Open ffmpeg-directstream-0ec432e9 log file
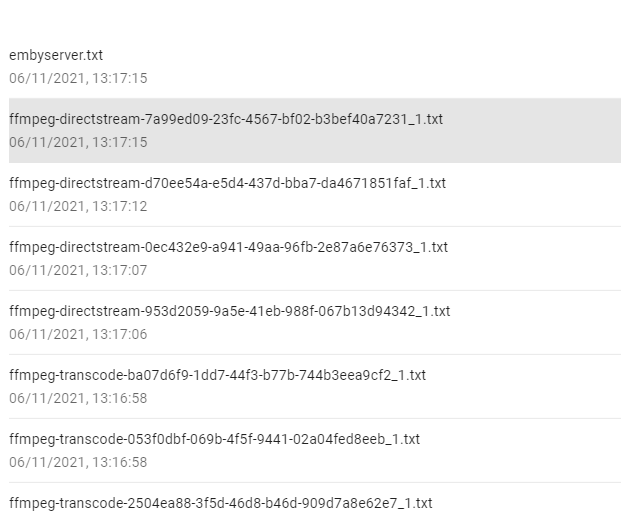This screenshot has height=516, width=621. [x=228, y=248]
